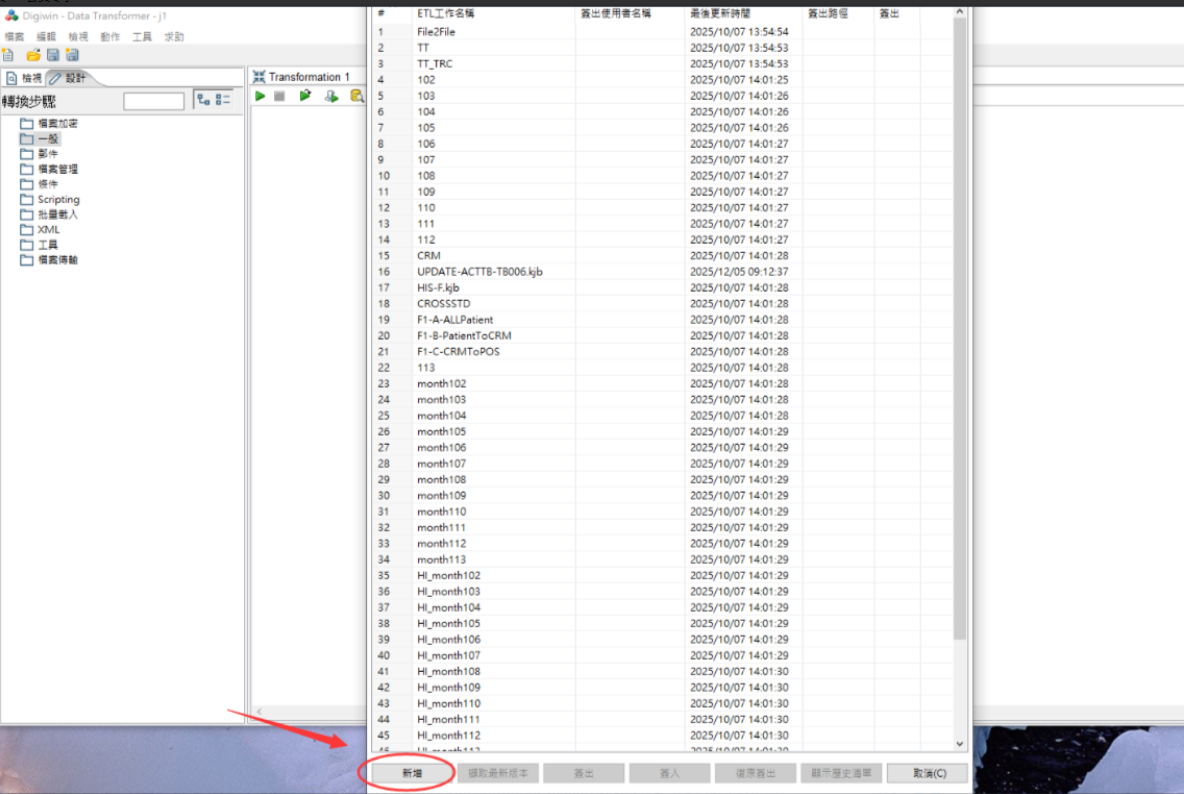The height and width of the screenshot is (794, 1184).
Task: Click the debug transformation icon
Action: (331, 96)
